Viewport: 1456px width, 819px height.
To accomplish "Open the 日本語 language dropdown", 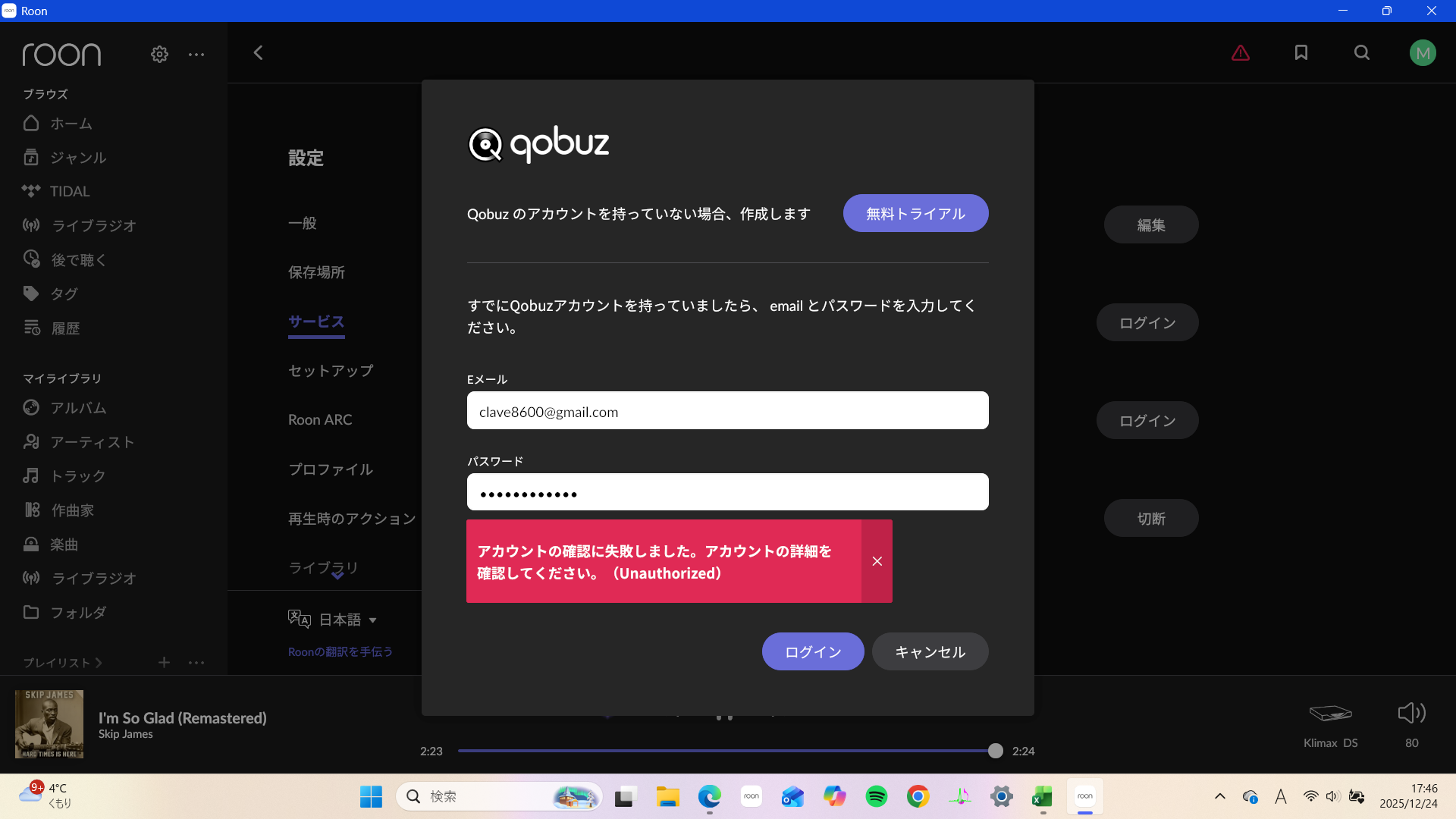I will [347, 620].
